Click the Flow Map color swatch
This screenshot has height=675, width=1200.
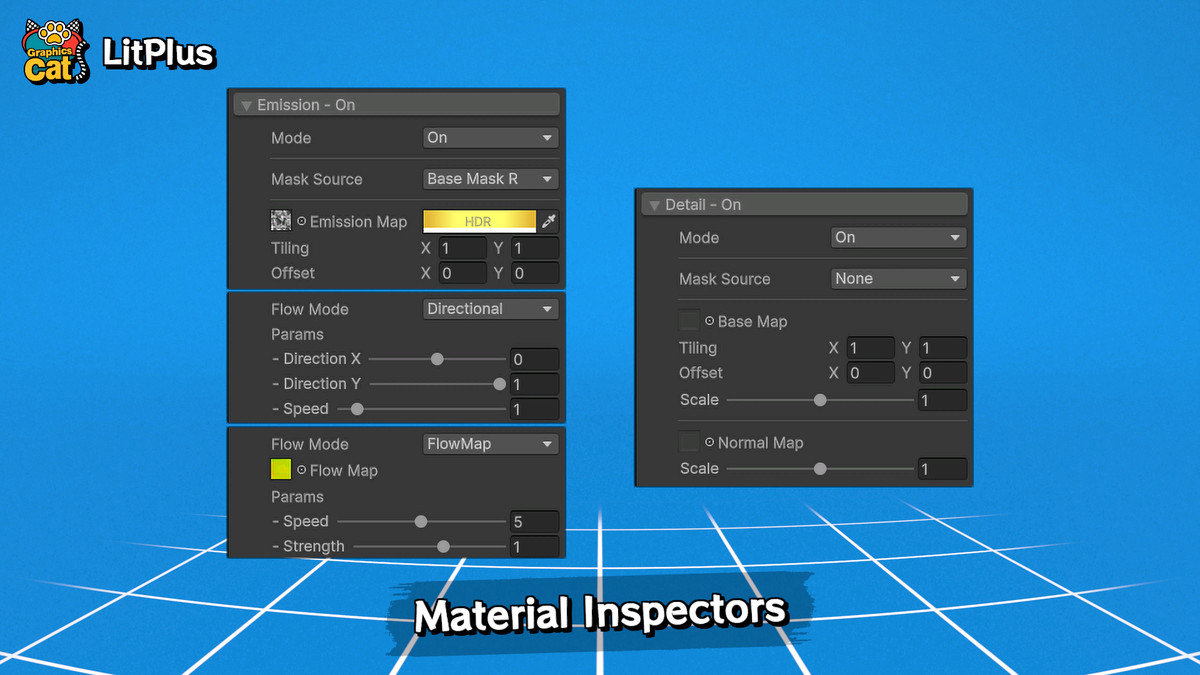pyautogui.click(x=281, y=470)
